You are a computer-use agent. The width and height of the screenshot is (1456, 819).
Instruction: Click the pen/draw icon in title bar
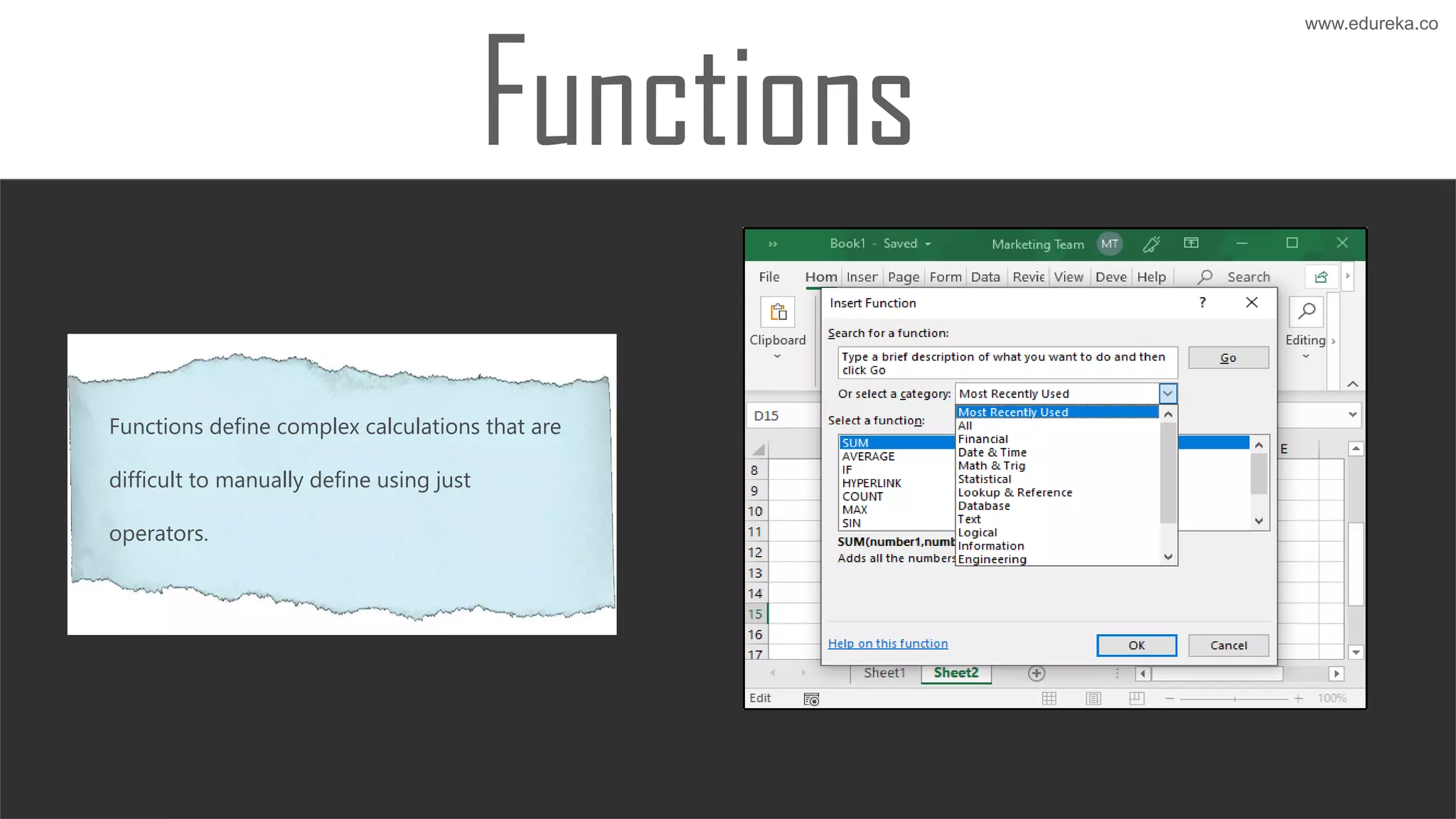point(1152,244)
